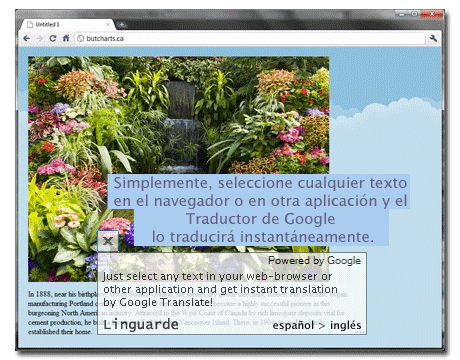Click the Linguarde logo text

[x=141, y=325]
